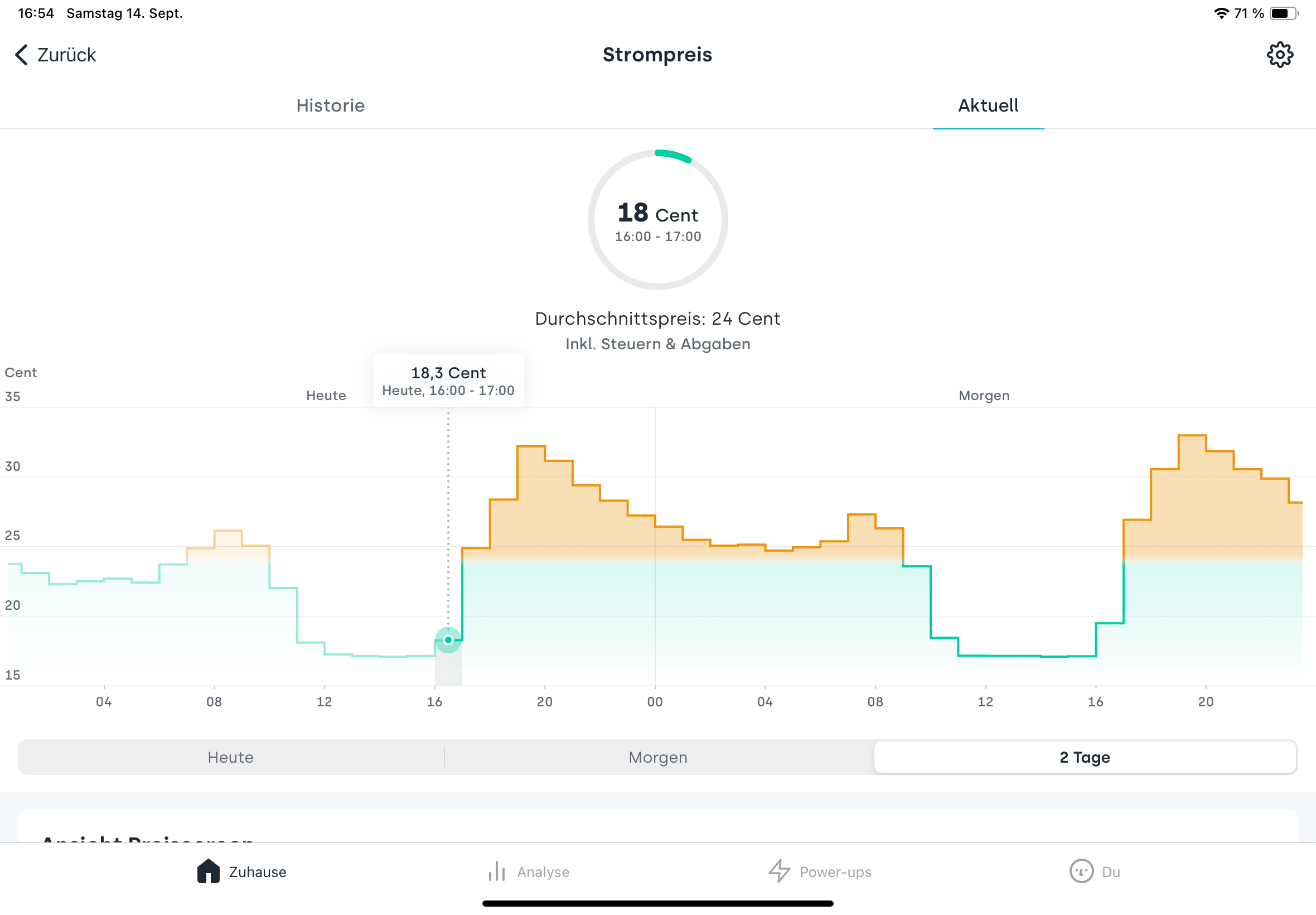Viewport: 1316px width, 915px height.
Task: Tap the current price marker dot on chart
Action: 448,640
